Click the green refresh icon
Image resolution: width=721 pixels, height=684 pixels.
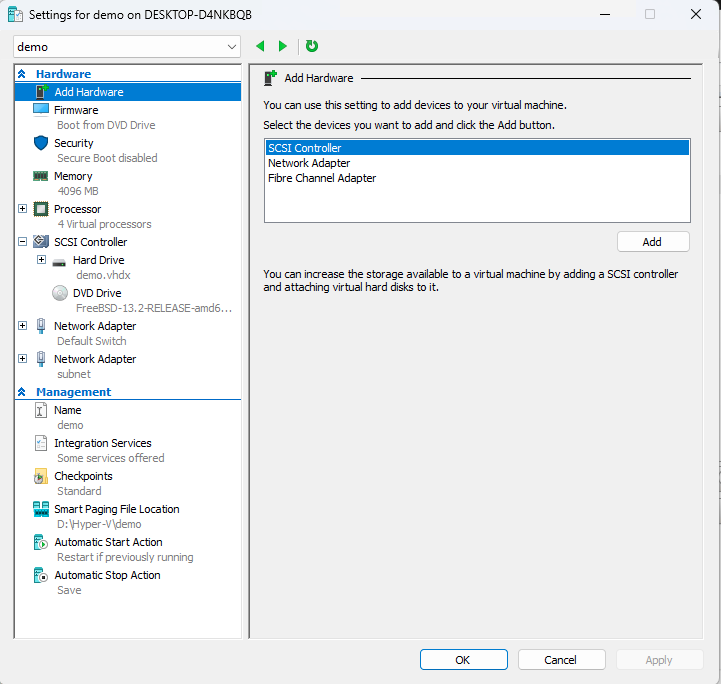(312, 46)
